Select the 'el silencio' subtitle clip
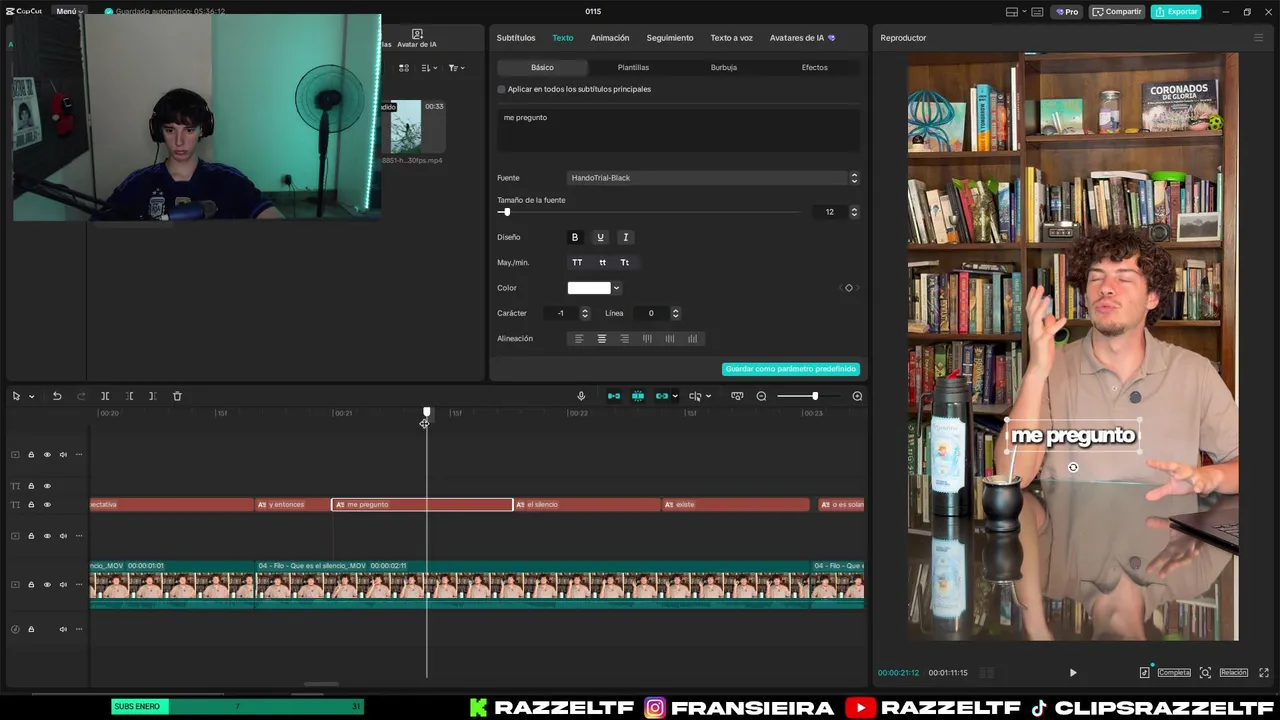Image resolution: width=1280 pixels, height=720 pixels. point(587,505)
